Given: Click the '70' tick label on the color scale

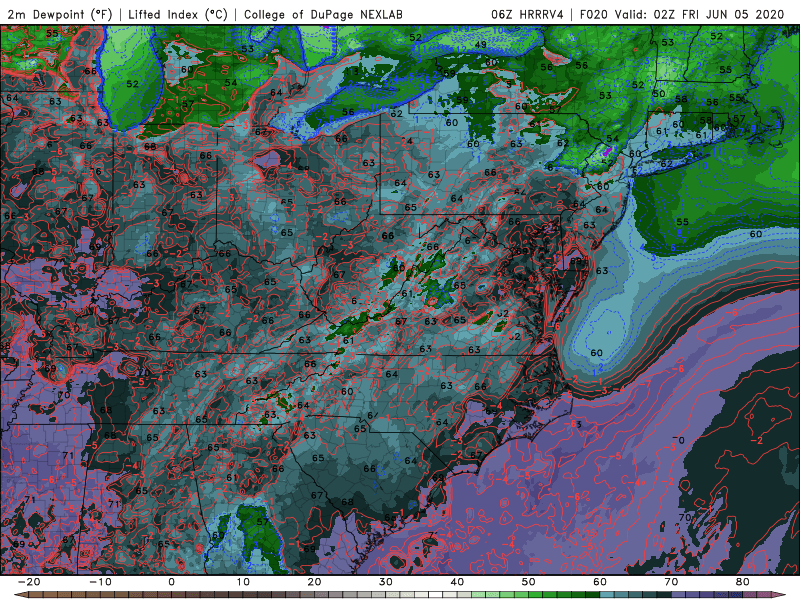Looking at the screenshot, I should (671, 582).
